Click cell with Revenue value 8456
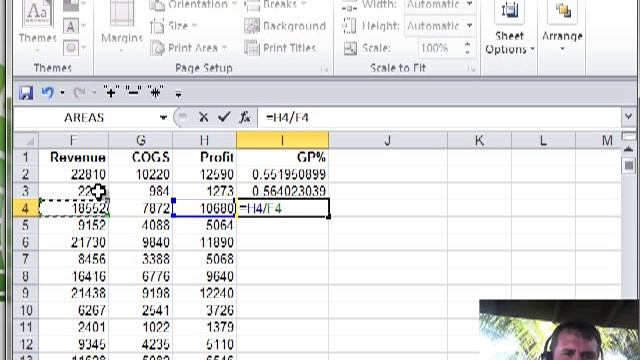640x360 pixels. click(x=73, y=259)
